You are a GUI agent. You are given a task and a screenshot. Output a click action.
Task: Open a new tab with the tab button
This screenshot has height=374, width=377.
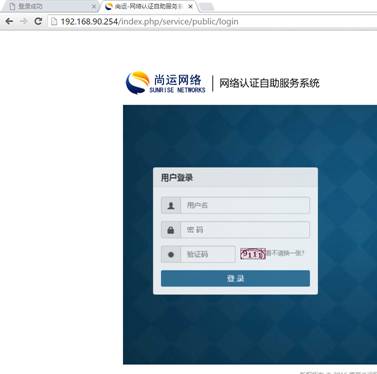pos(207,6)
